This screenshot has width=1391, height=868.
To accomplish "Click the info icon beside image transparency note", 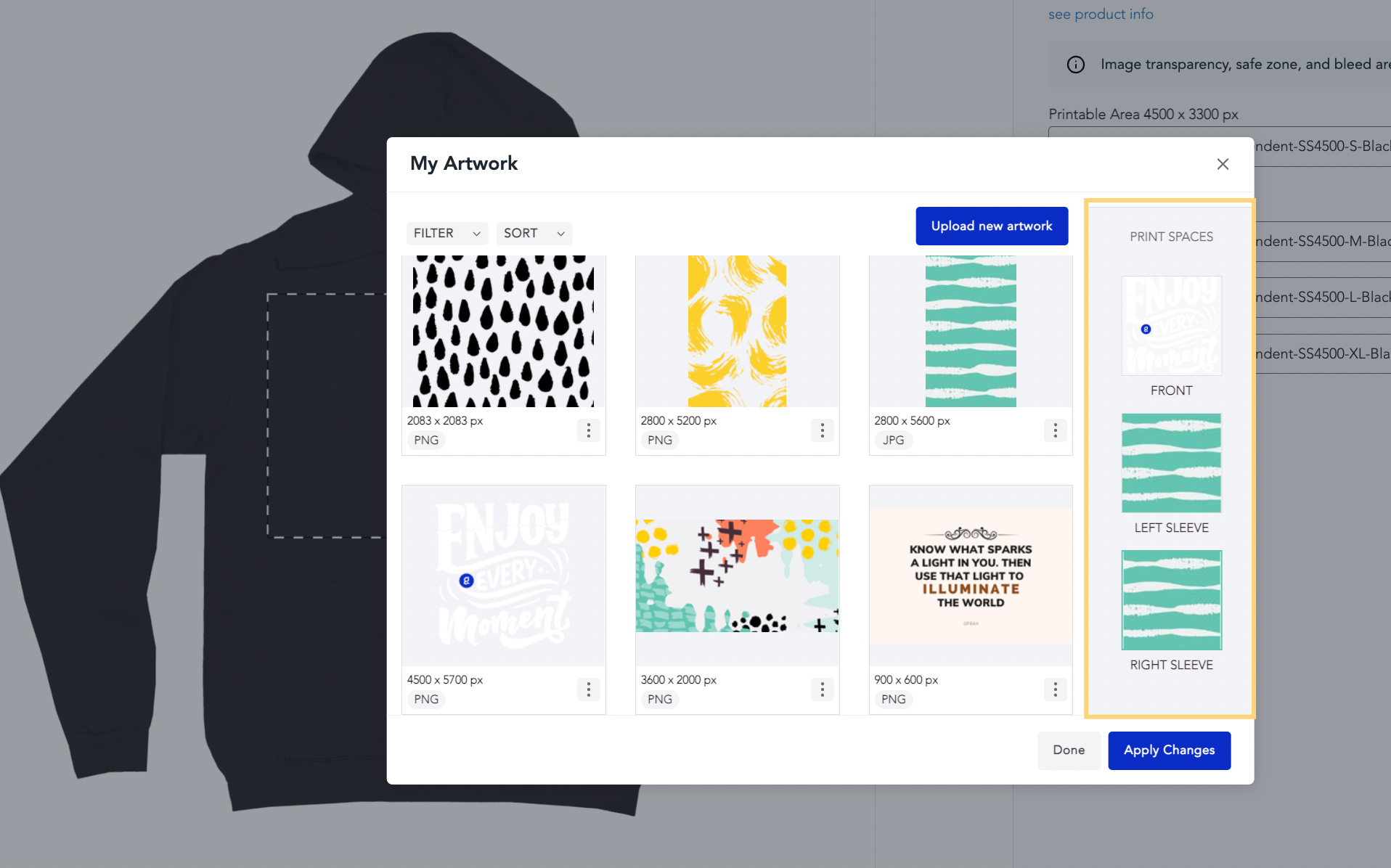I will (1075, 65).
